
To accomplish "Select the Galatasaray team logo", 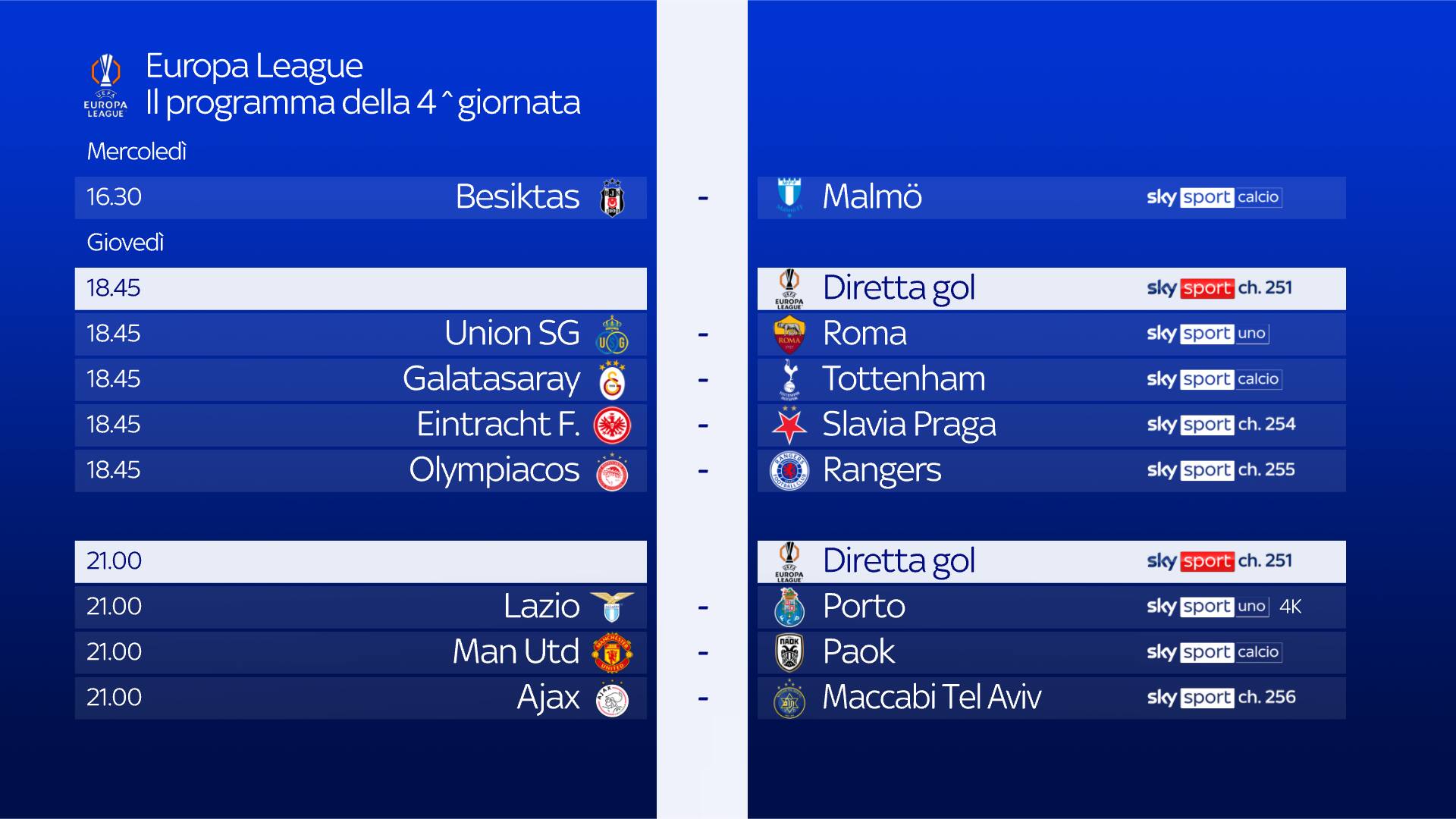I will (x=612, y=380).
